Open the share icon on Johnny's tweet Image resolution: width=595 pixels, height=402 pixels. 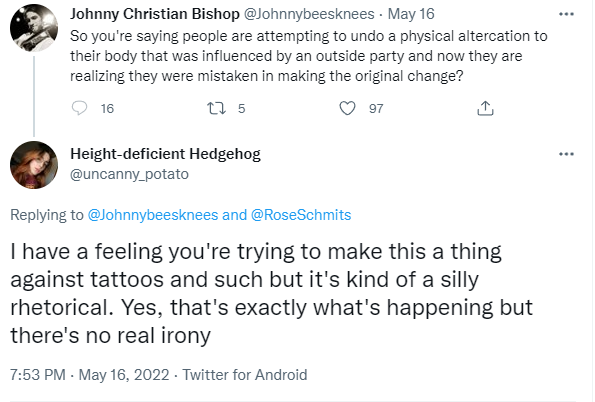point(485,108)
